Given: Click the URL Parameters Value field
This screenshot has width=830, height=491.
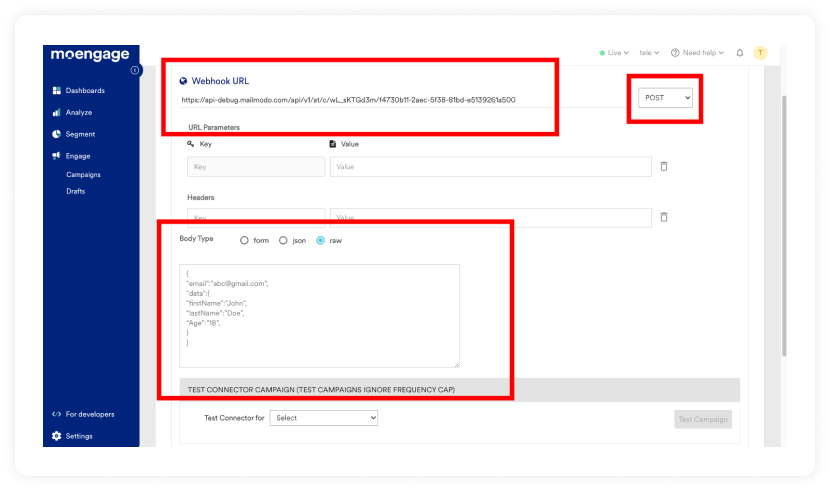Looking at the screenshot, I should tap(491, 167).
